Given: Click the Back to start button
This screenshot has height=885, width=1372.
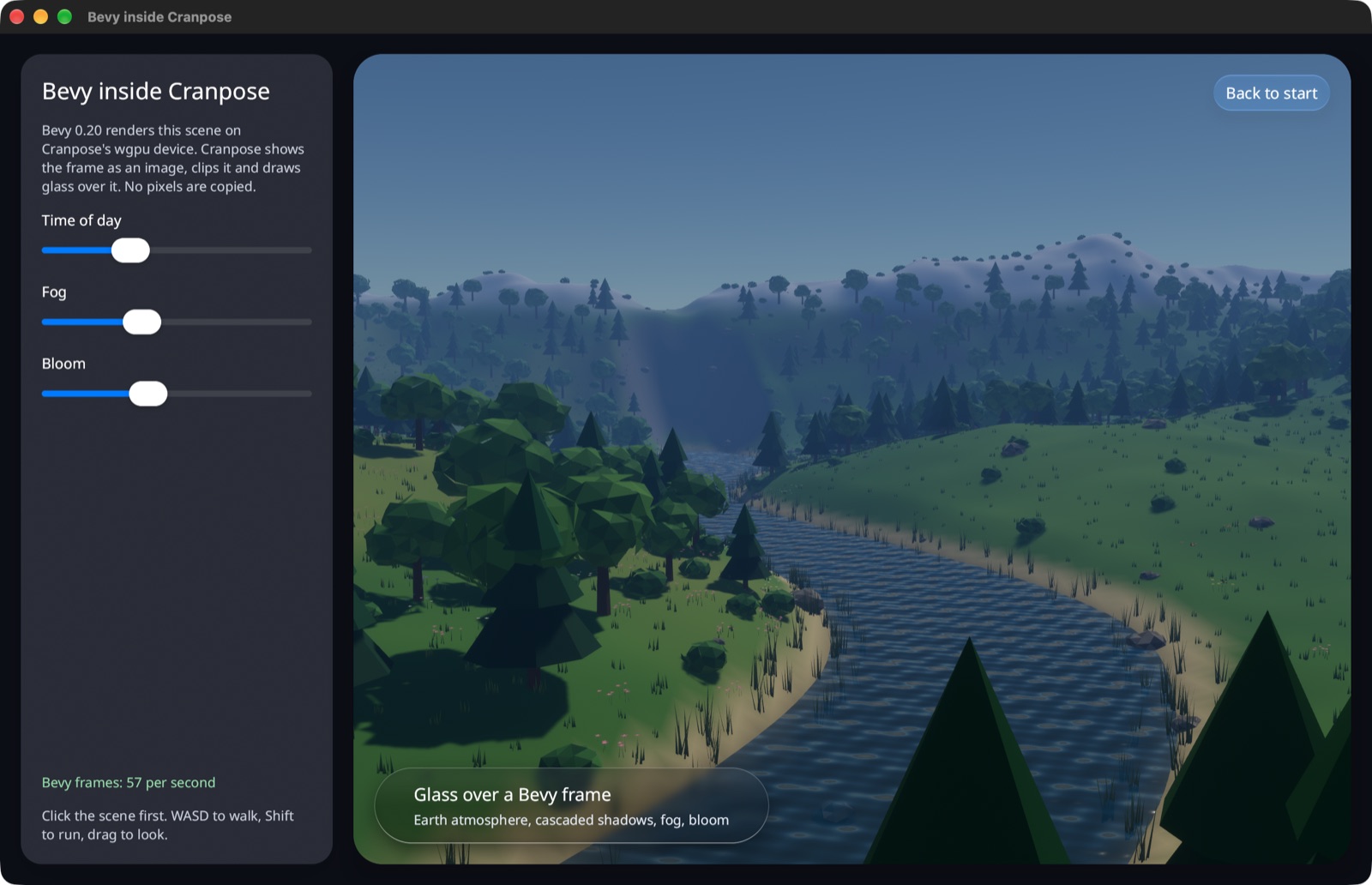Looking at the screenshot, I should tap(1271, 93).
